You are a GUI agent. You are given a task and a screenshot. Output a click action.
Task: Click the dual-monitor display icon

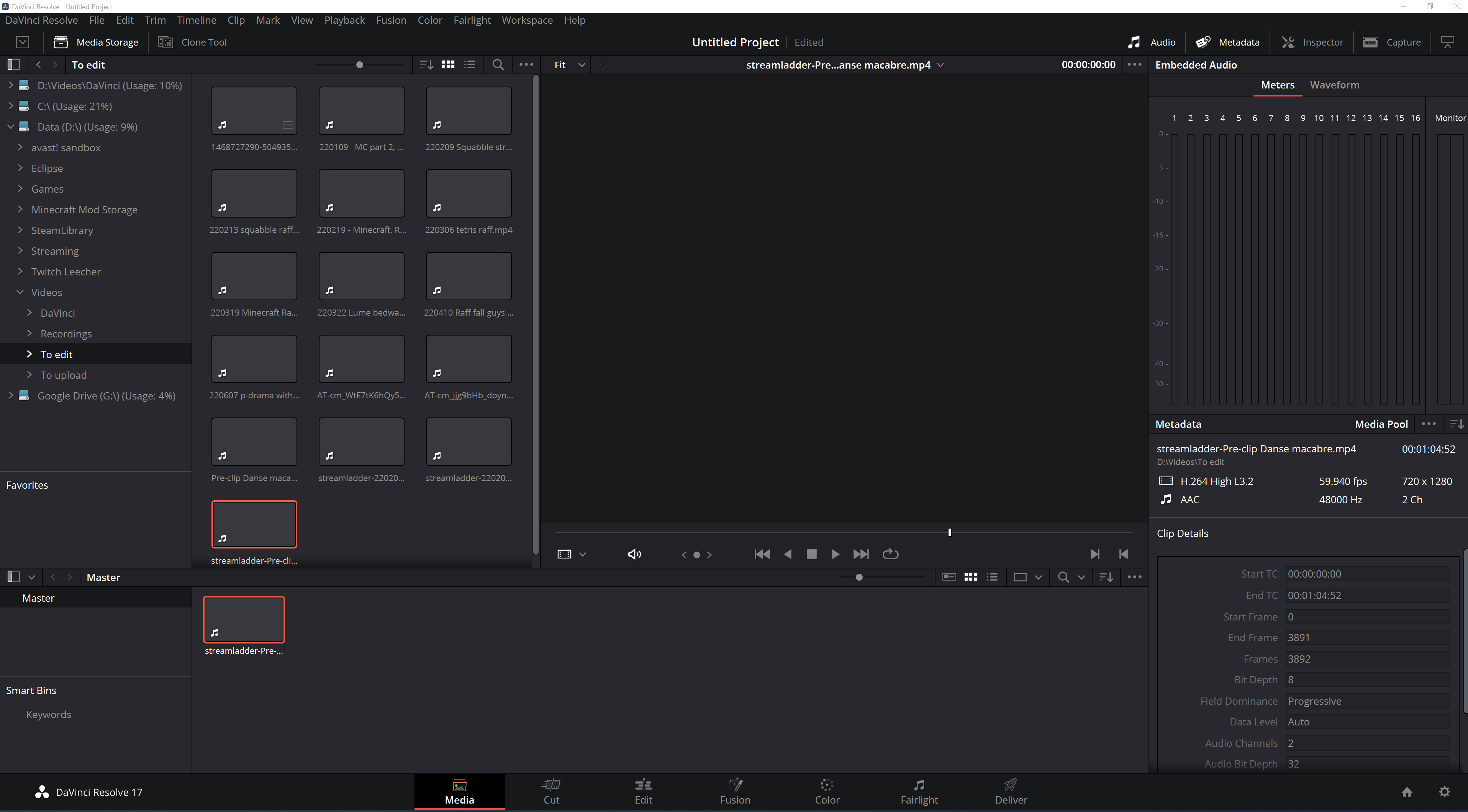click(x=1447, y=42)
